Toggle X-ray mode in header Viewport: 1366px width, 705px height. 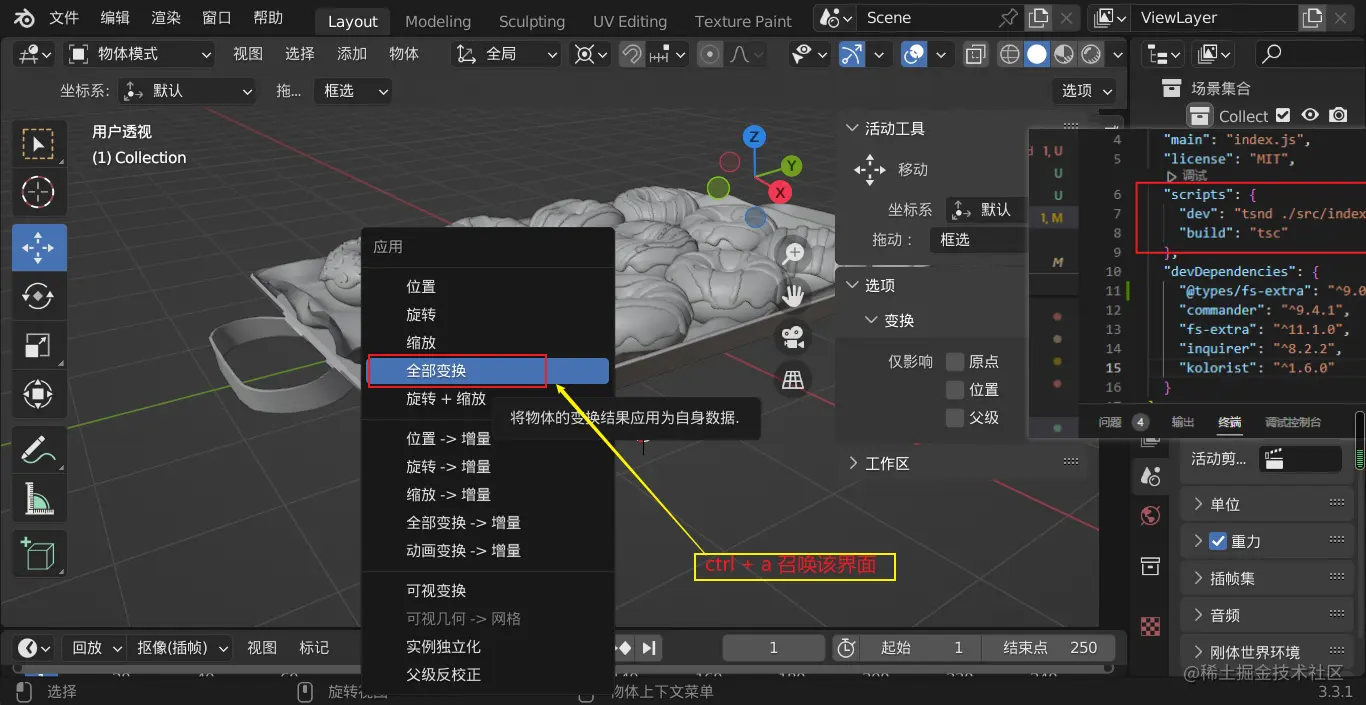[976, 54]
